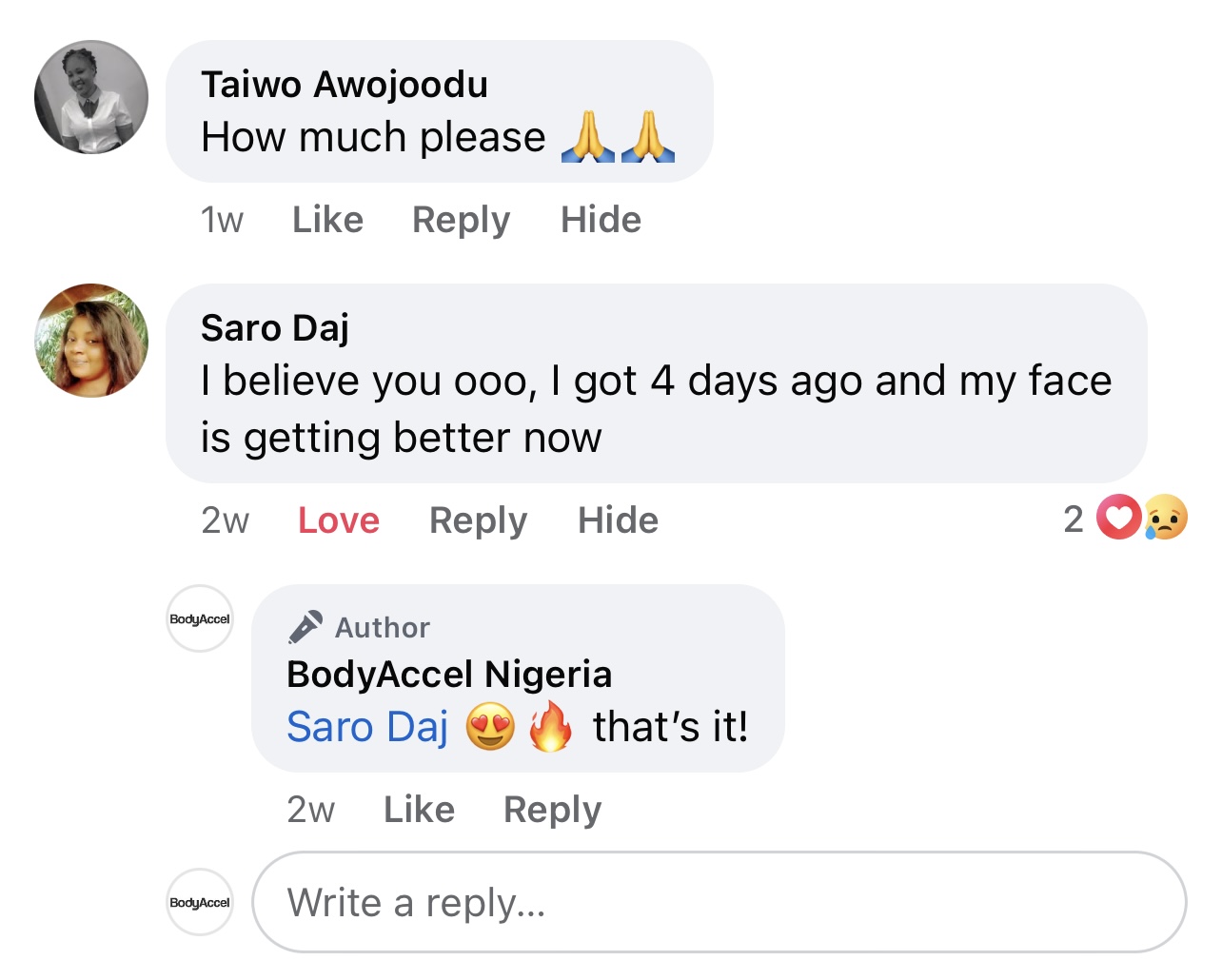1222x980 pixels.
Task: Reply to Taiwo Awojoodu's comment
Action: point(462,220)
